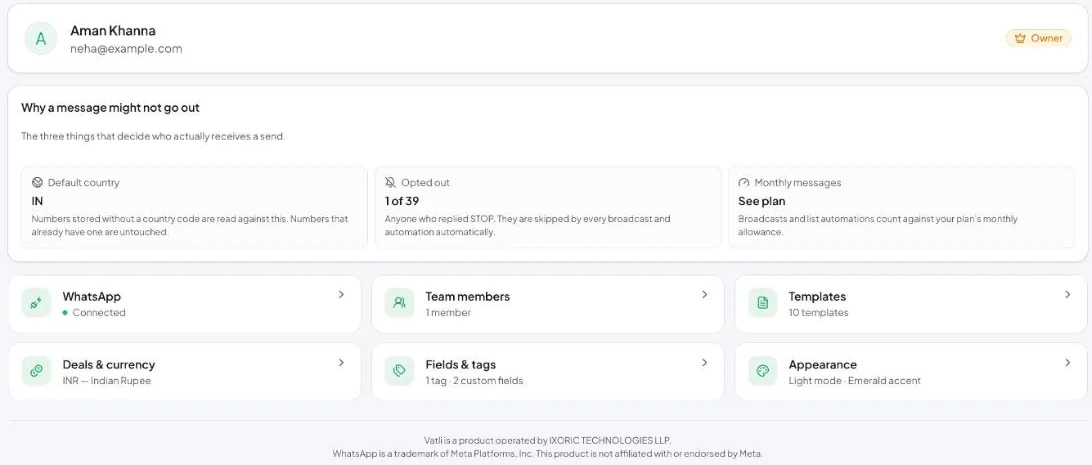1092x465 pixels.
Task: Click the Default country globe icon
Action: coord(38,182)
